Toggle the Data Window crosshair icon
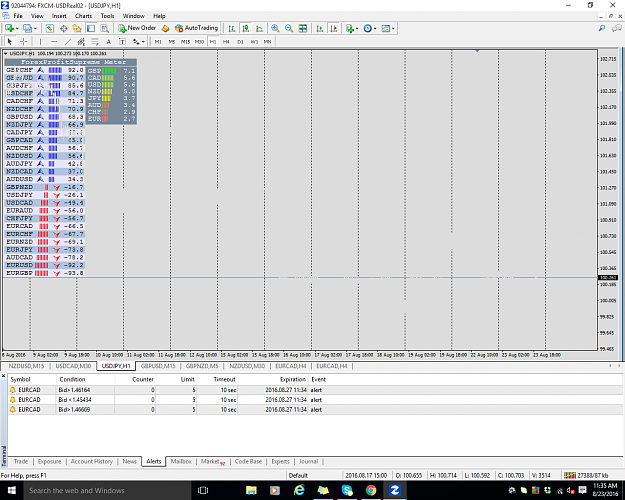The image size is (625, 500). pyautogui.click(x=63, y=28)
